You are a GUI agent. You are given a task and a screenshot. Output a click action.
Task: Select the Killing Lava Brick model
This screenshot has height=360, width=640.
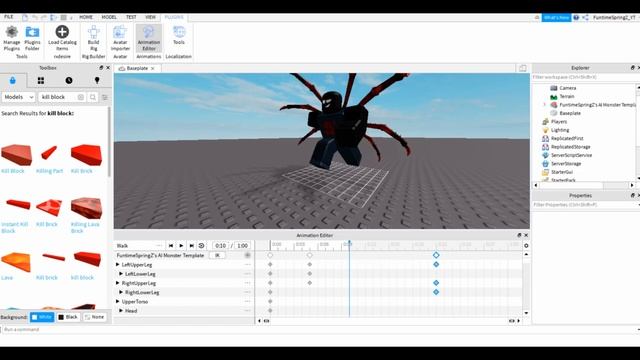pyautogui.click(x=86, y=215)
